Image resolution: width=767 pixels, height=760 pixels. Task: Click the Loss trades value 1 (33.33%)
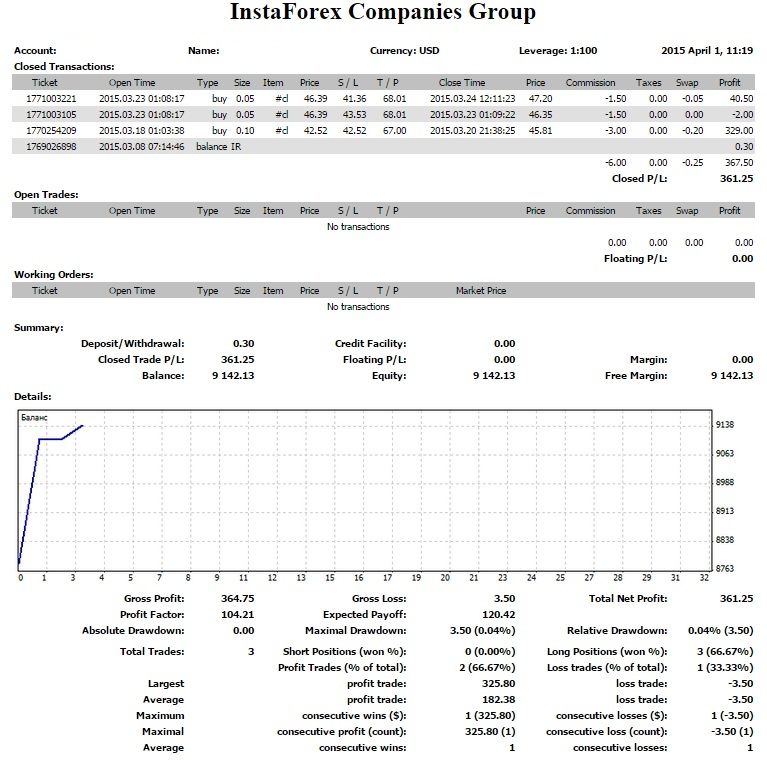coord(725,668)
